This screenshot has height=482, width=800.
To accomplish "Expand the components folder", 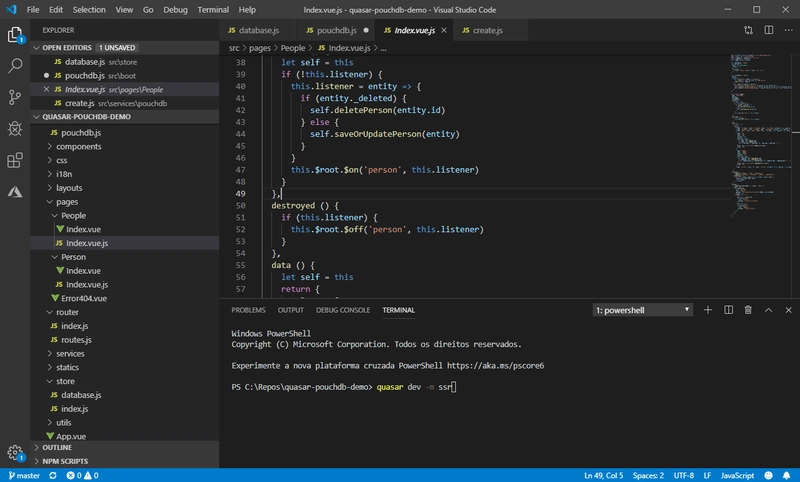I will (78, 146).
